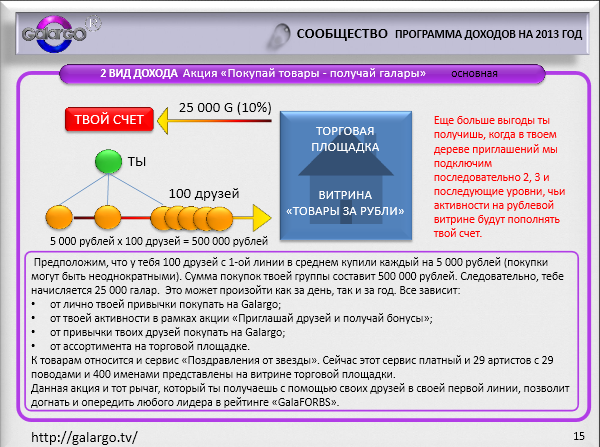Click the red text 'Еще больше выгоды ты'

click(492, 120)
